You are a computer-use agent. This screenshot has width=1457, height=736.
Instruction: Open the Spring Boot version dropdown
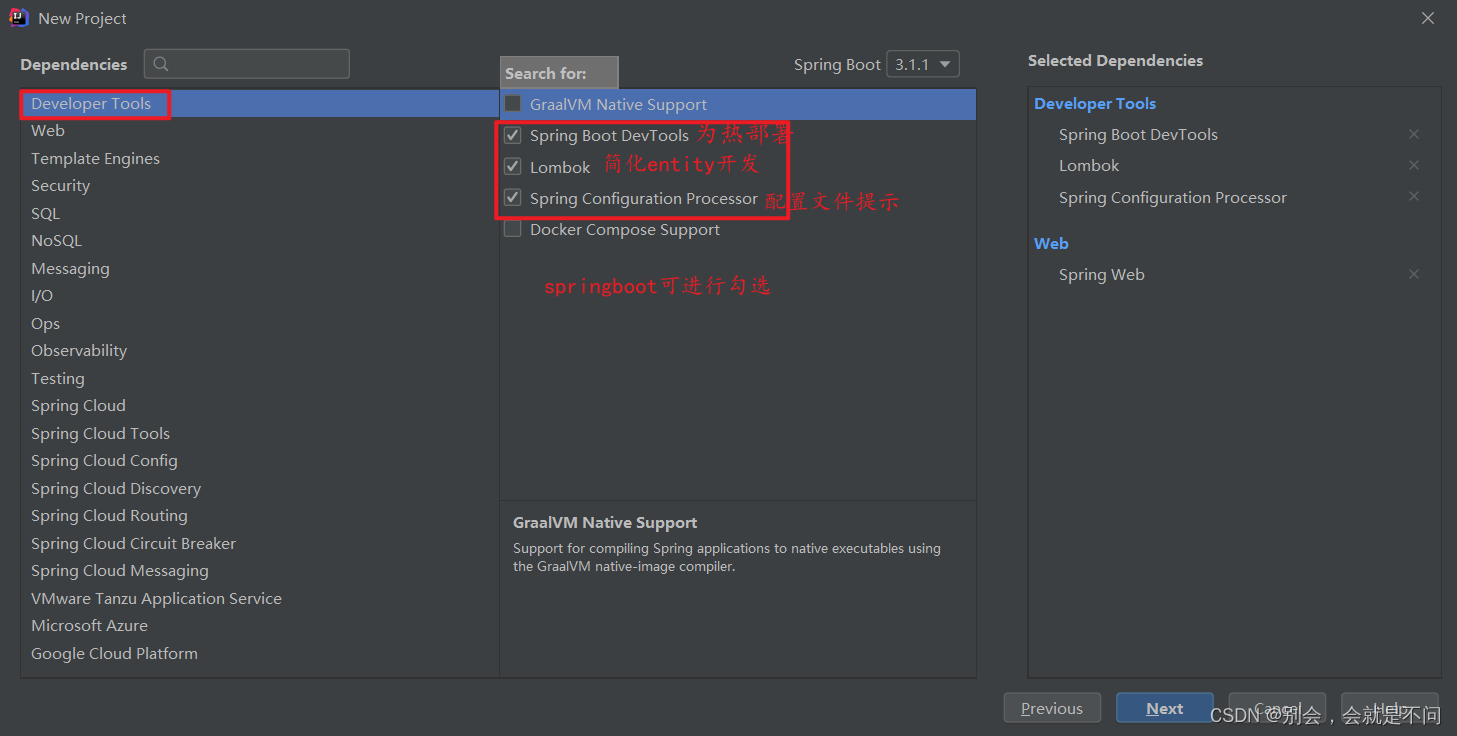pyautogui.click(x=924, y=64)
